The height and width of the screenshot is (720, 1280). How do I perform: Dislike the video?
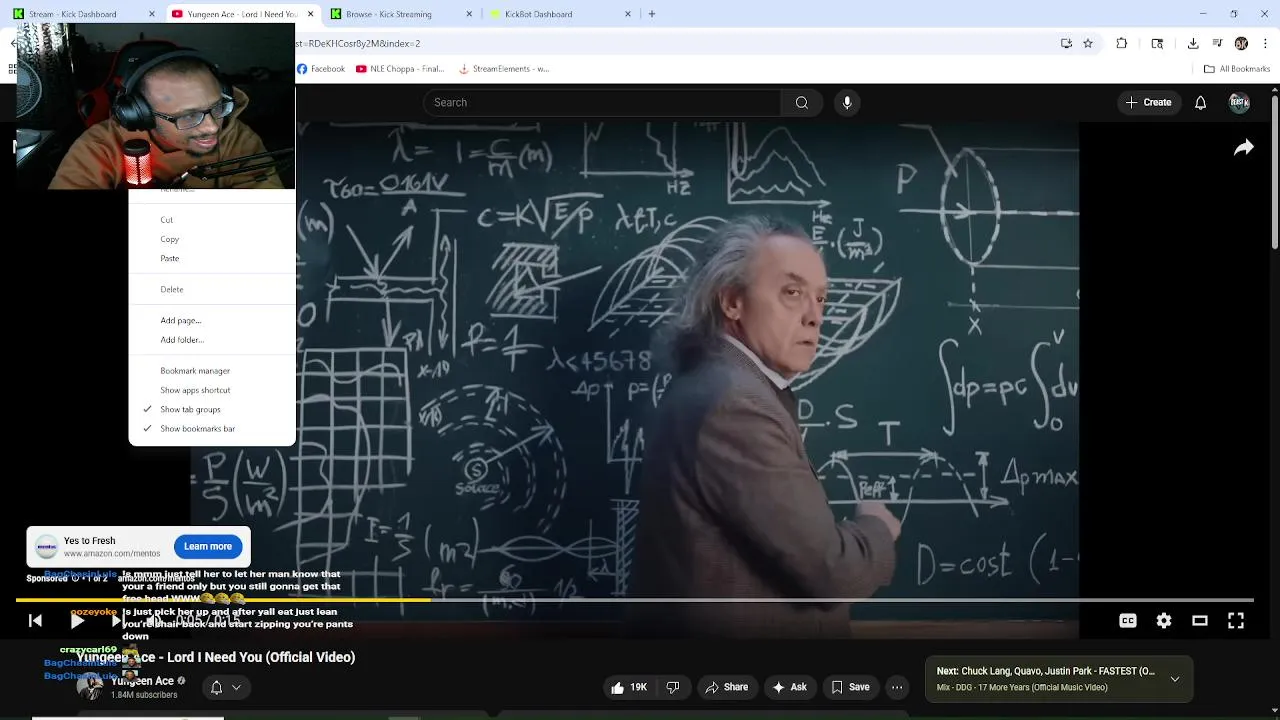(x=673, y=687)
